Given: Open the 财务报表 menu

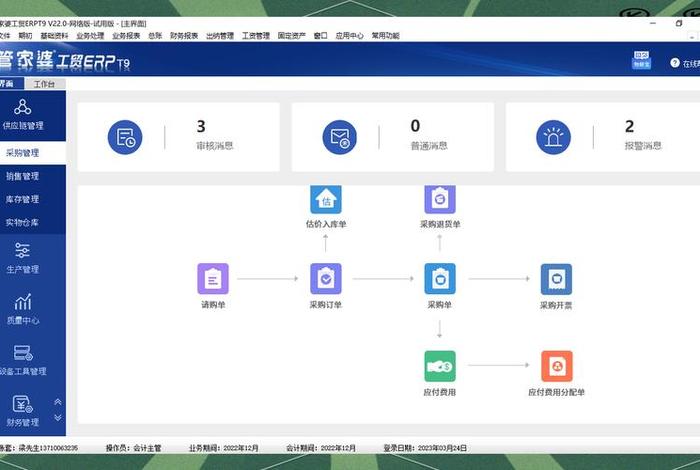Looking at the screenshot, I should [x=184, y=36].
